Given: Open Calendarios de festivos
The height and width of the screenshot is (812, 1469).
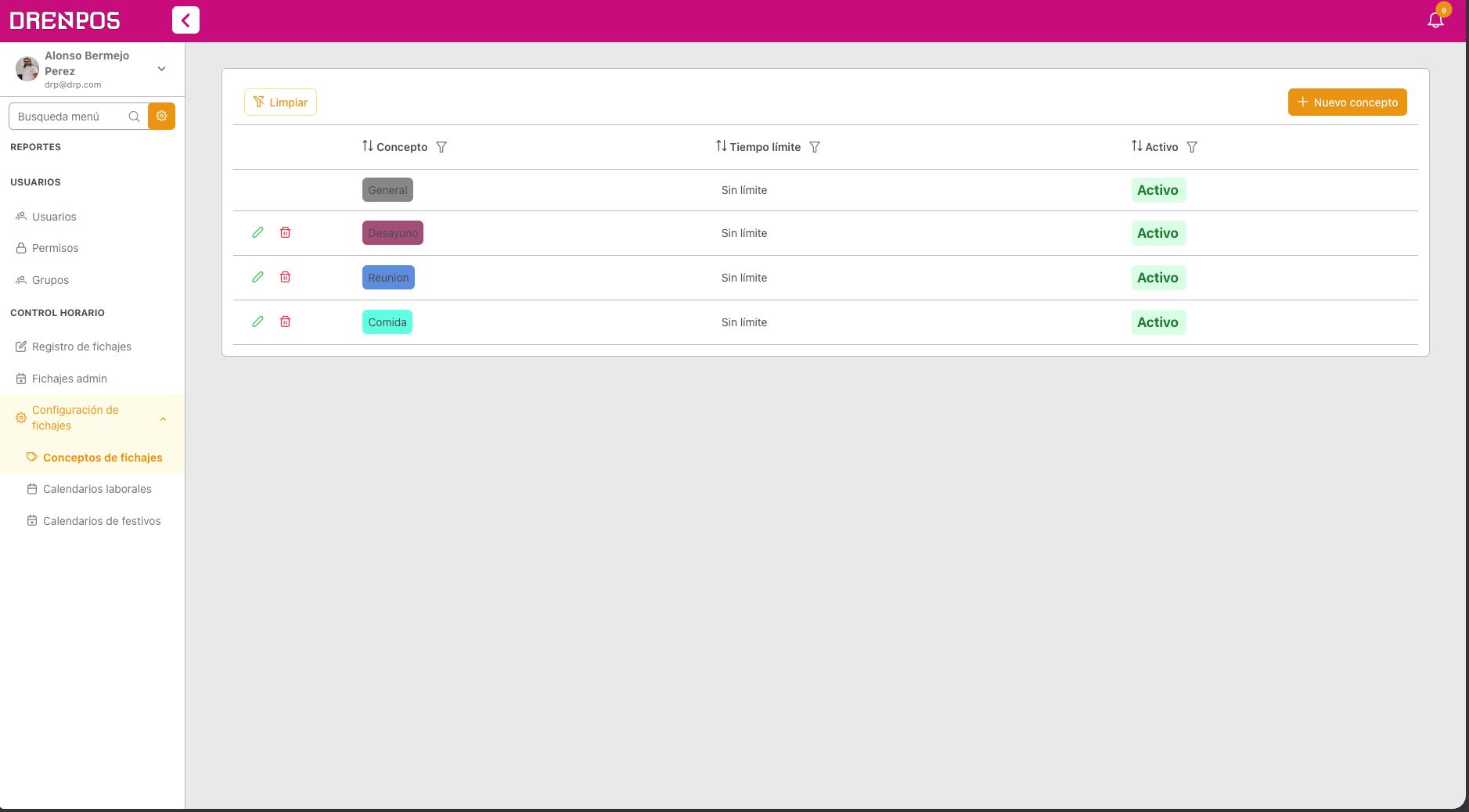Looking at the screenshot, I should pos(92,521).
